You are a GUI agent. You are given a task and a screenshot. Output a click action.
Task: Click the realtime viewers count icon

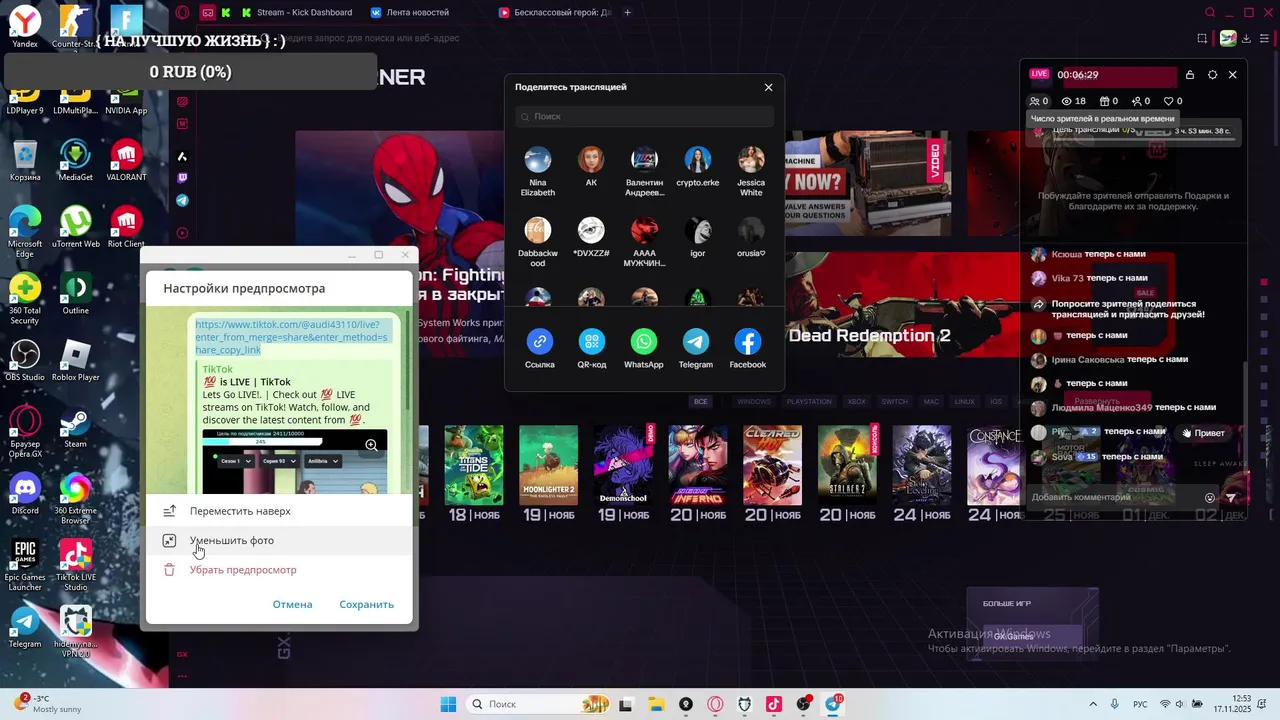[1039, 101]
